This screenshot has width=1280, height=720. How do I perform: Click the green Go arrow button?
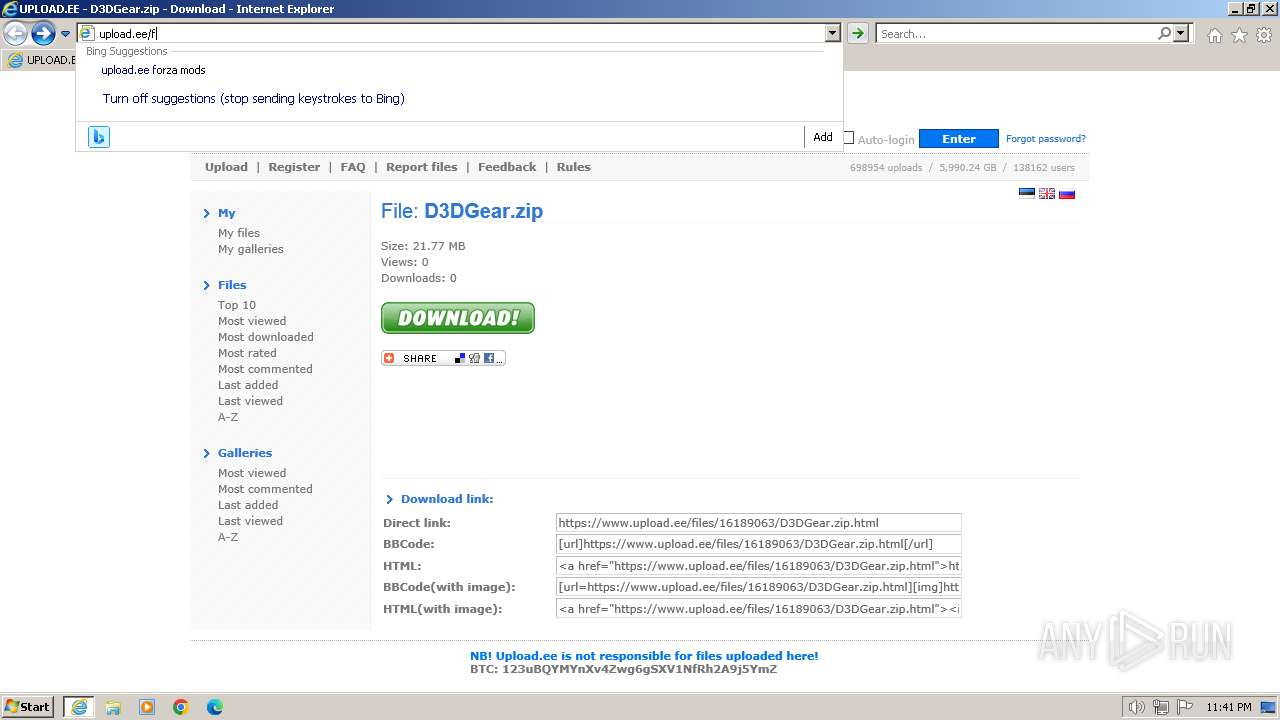(x=857, y=33)
